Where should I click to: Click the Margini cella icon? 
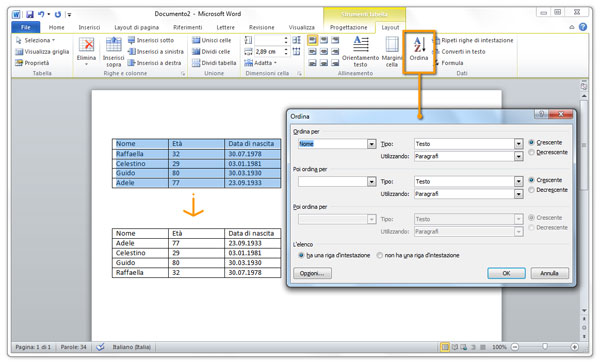click(x=391, y=51)
